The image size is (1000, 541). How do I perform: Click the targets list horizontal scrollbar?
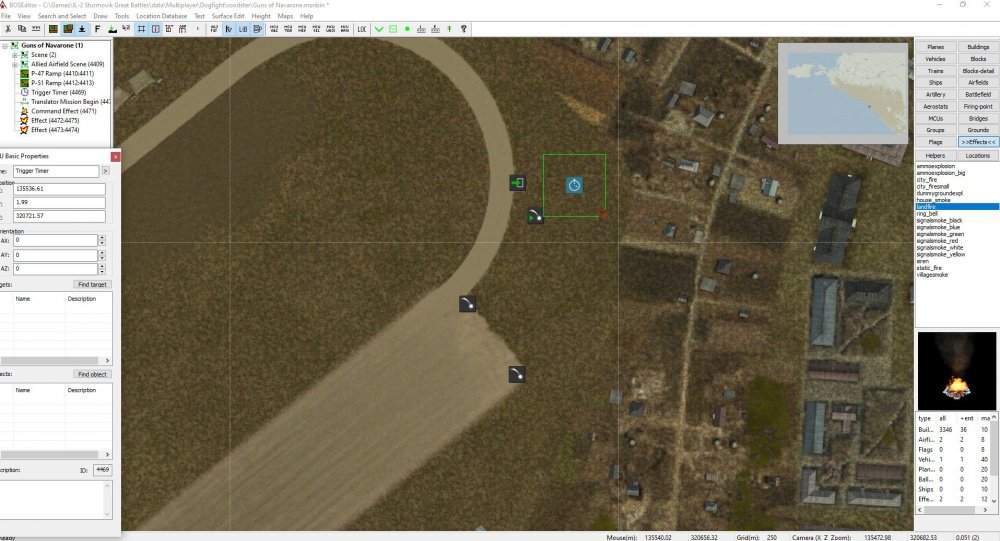pos(56,360)
